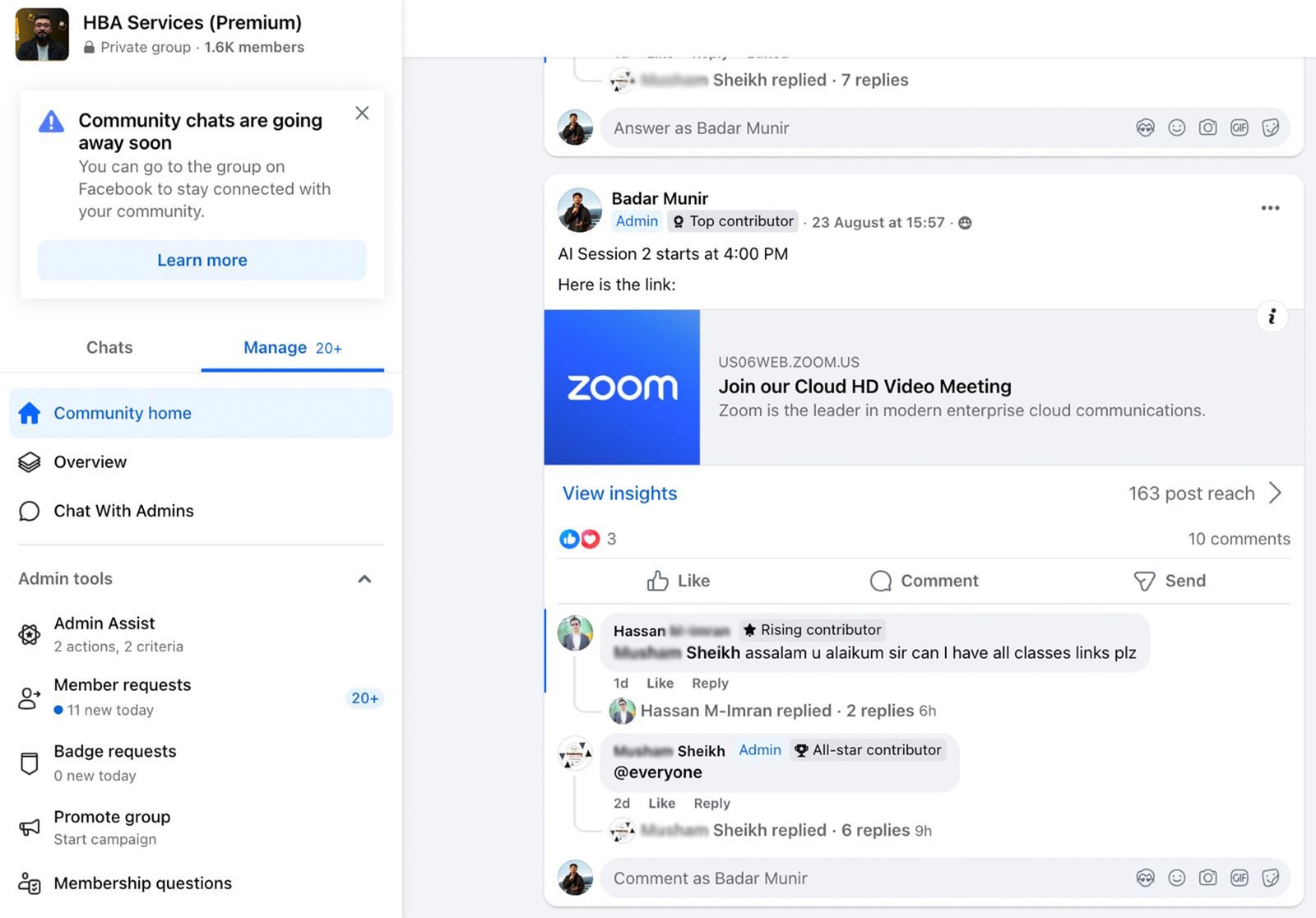This screenshot has width=1316, height=918.
Task: Like the AI Session 2 post
Action: tap(679, 581)
